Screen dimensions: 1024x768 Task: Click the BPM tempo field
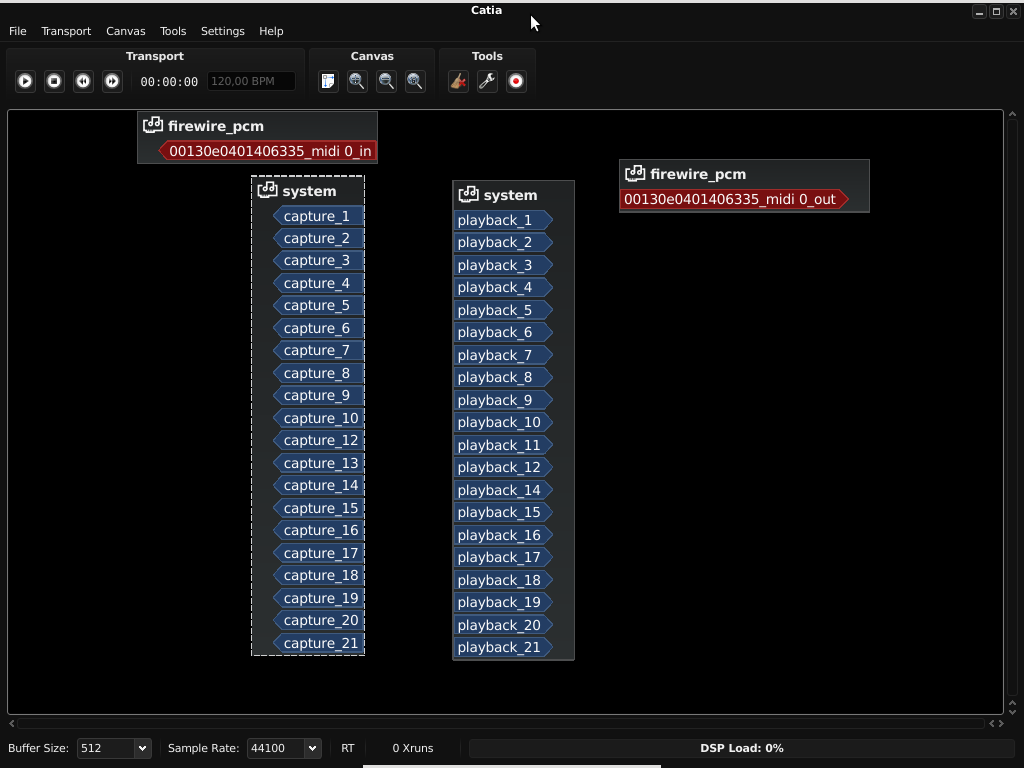251,81
